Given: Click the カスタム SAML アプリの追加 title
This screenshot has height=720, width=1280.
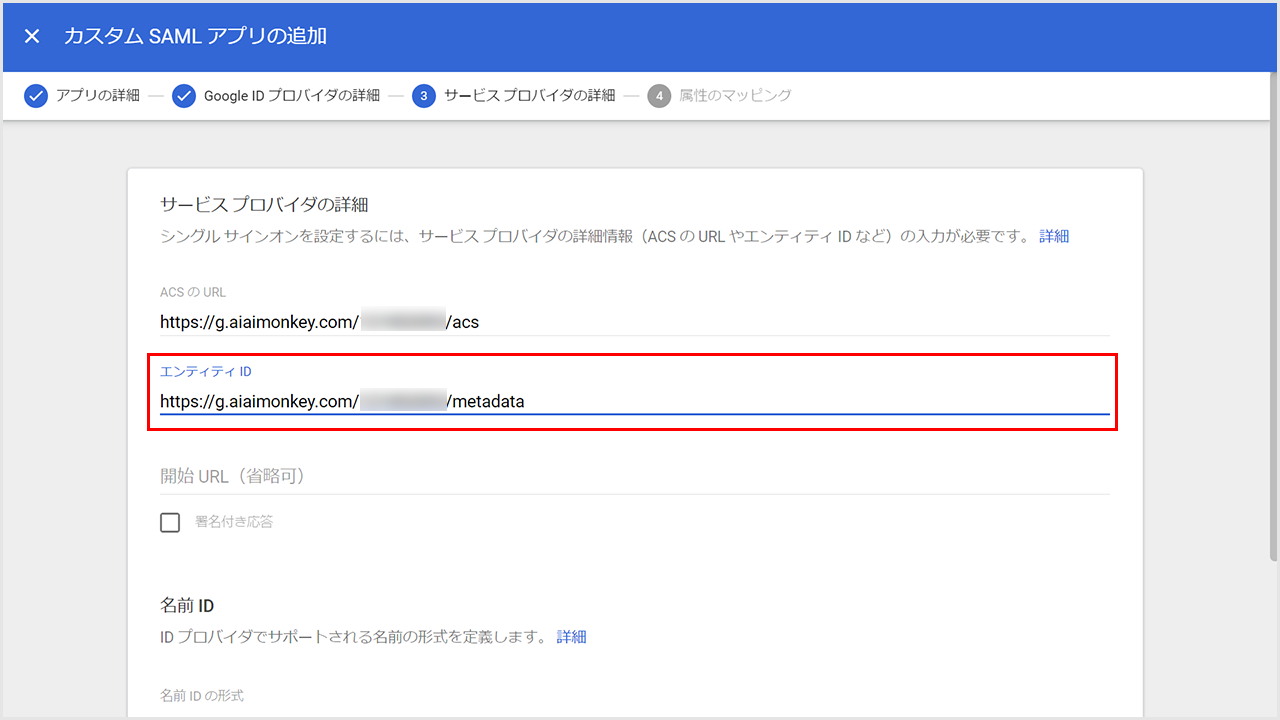Looking at the screenshot, I should tap(195, 36).
